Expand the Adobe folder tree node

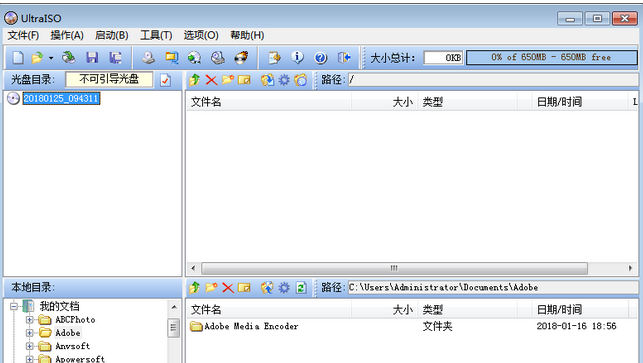point(29,333)
